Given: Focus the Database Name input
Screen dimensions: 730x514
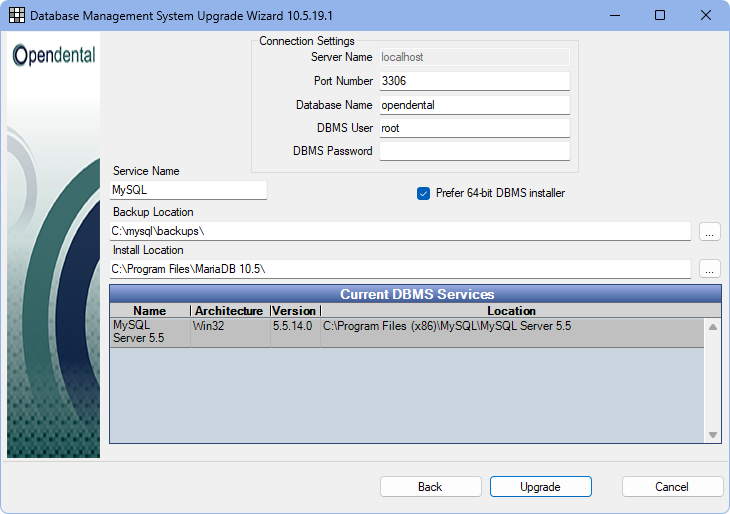Looking at the screenshot, I should (x=474, y=105).
